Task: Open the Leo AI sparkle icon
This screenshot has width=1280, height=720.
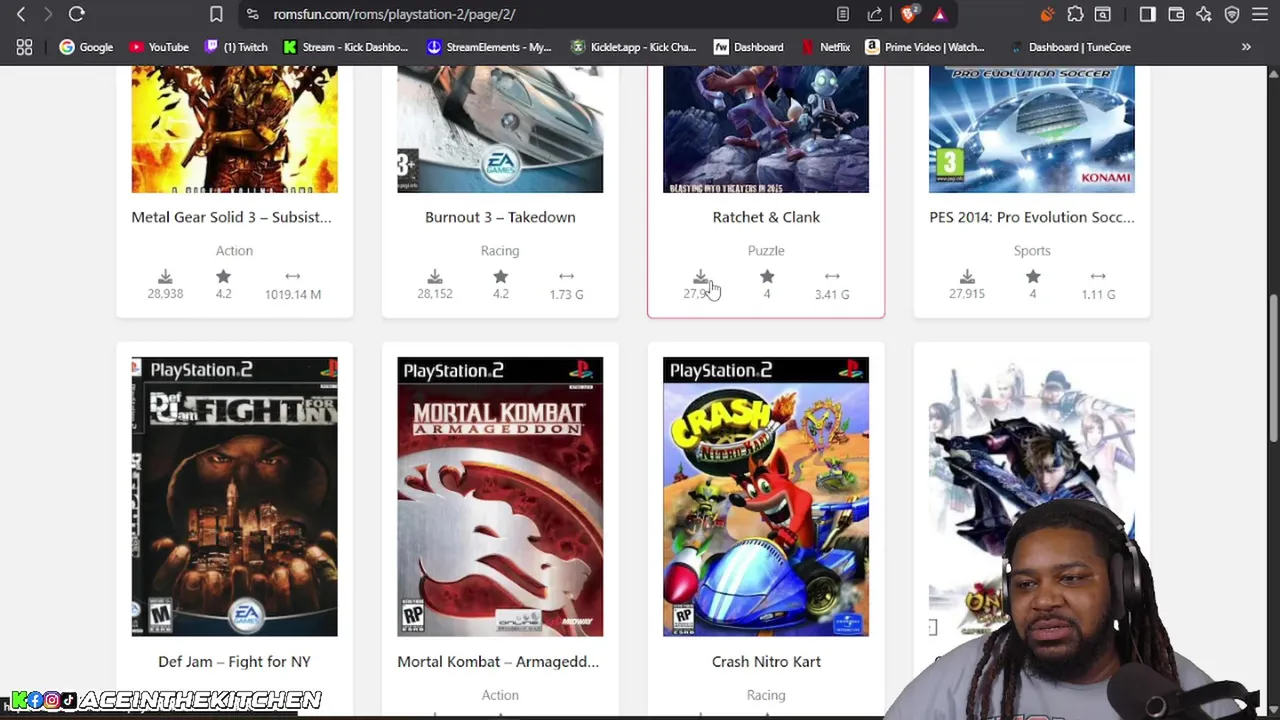Action: coord(1204,14)
